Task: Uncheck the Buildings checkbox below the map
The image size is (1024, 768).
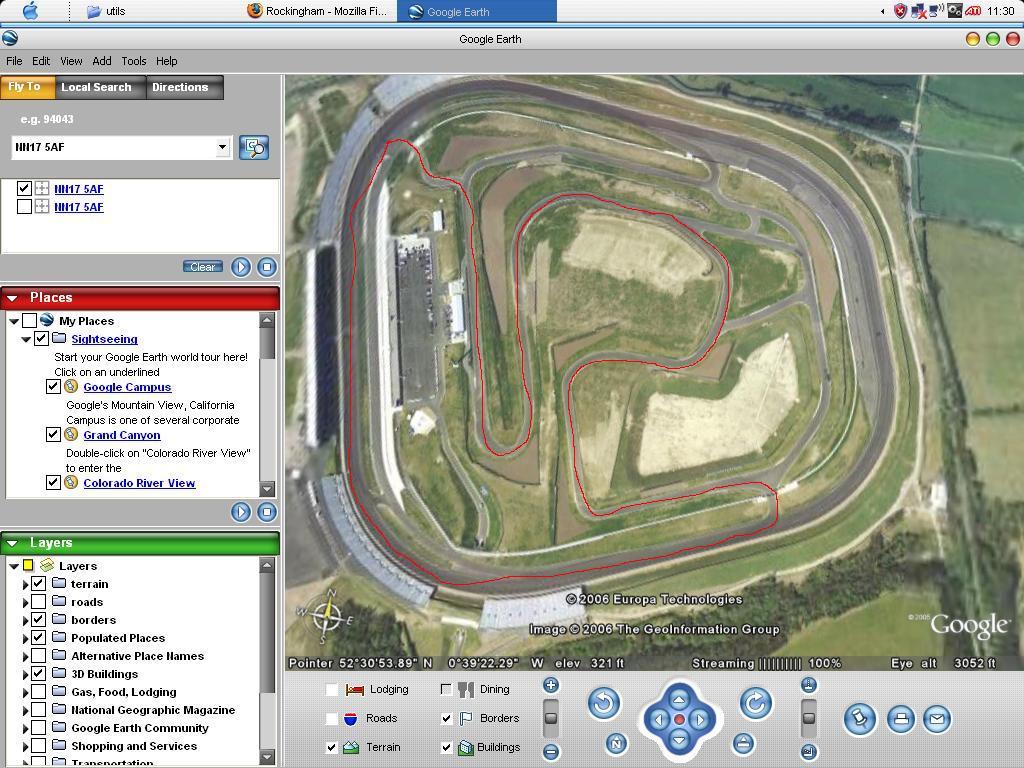Action: [447, 747]
